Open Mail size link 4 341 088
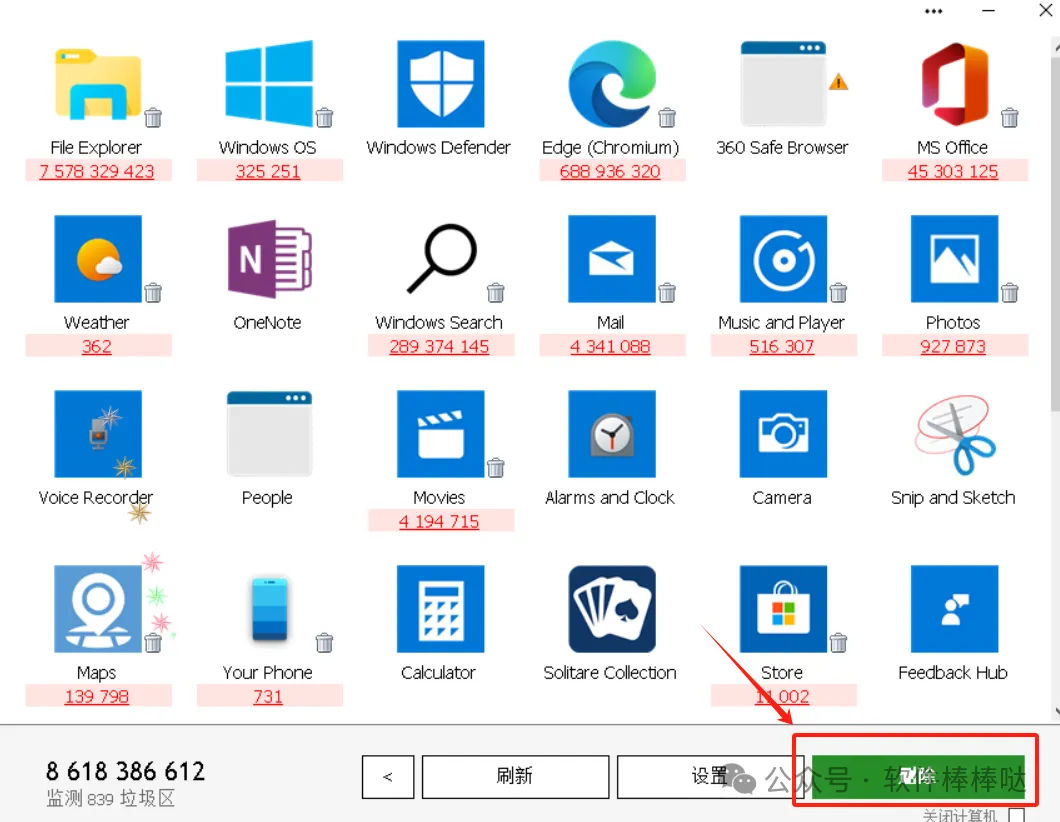Viewport: 1060px width, 822px height. click(610, 347)
